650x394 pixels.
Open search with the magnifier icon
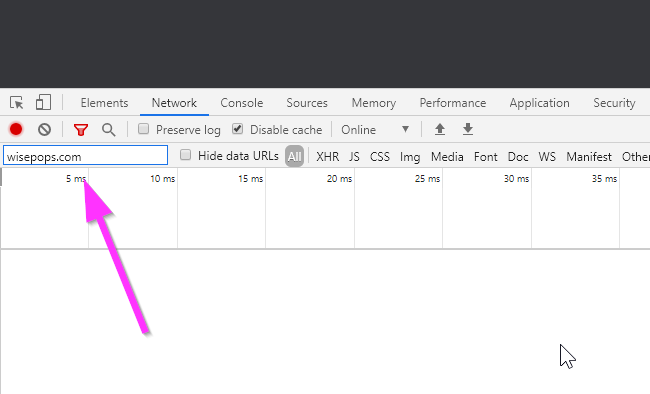click(109, 130)
